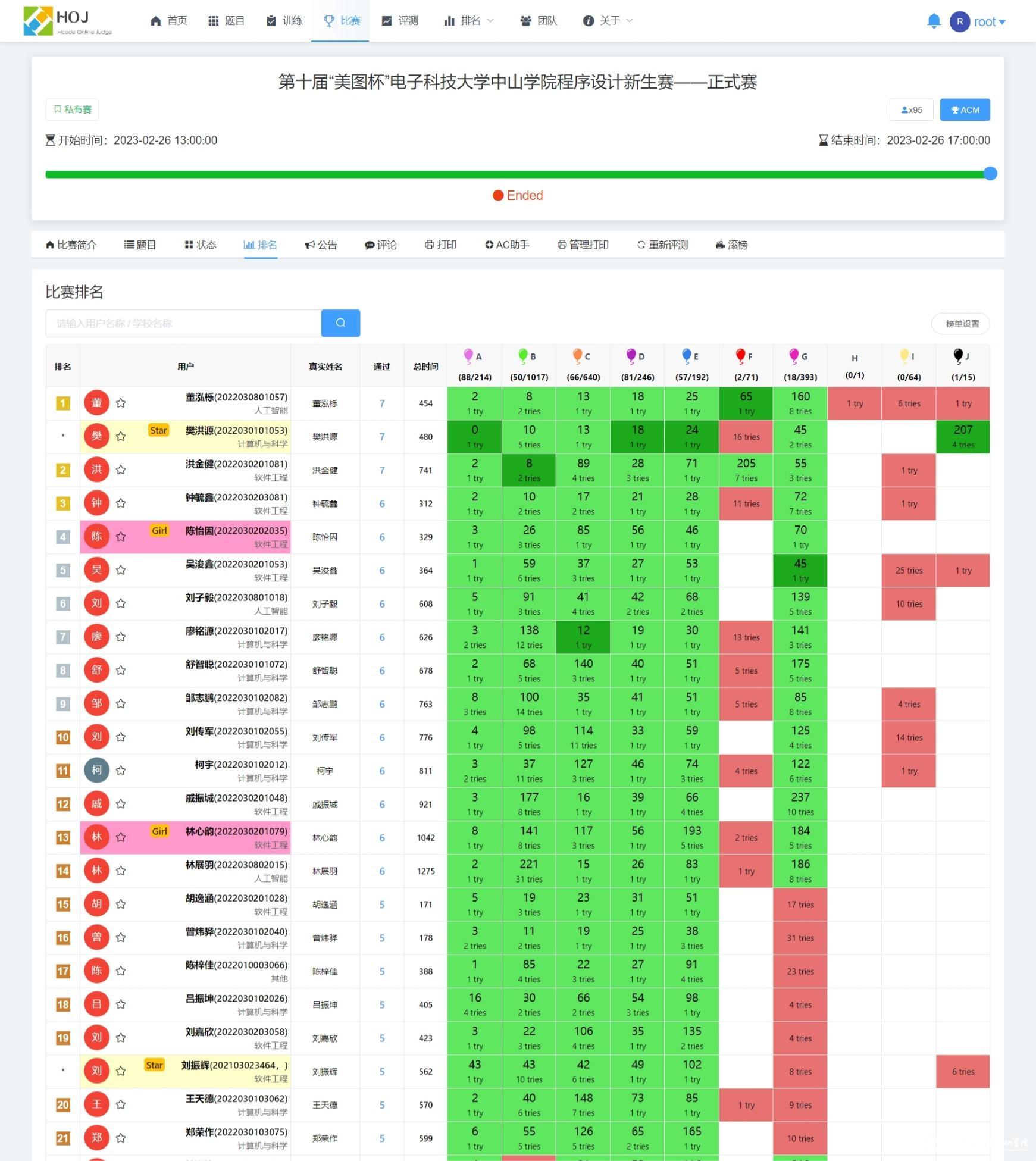Image resolution: width=1036 pixels, height=1161 pixels.
Task: Toggle star follow for 陈怡因
Action: pyautogui.click(x=121, y=537)
